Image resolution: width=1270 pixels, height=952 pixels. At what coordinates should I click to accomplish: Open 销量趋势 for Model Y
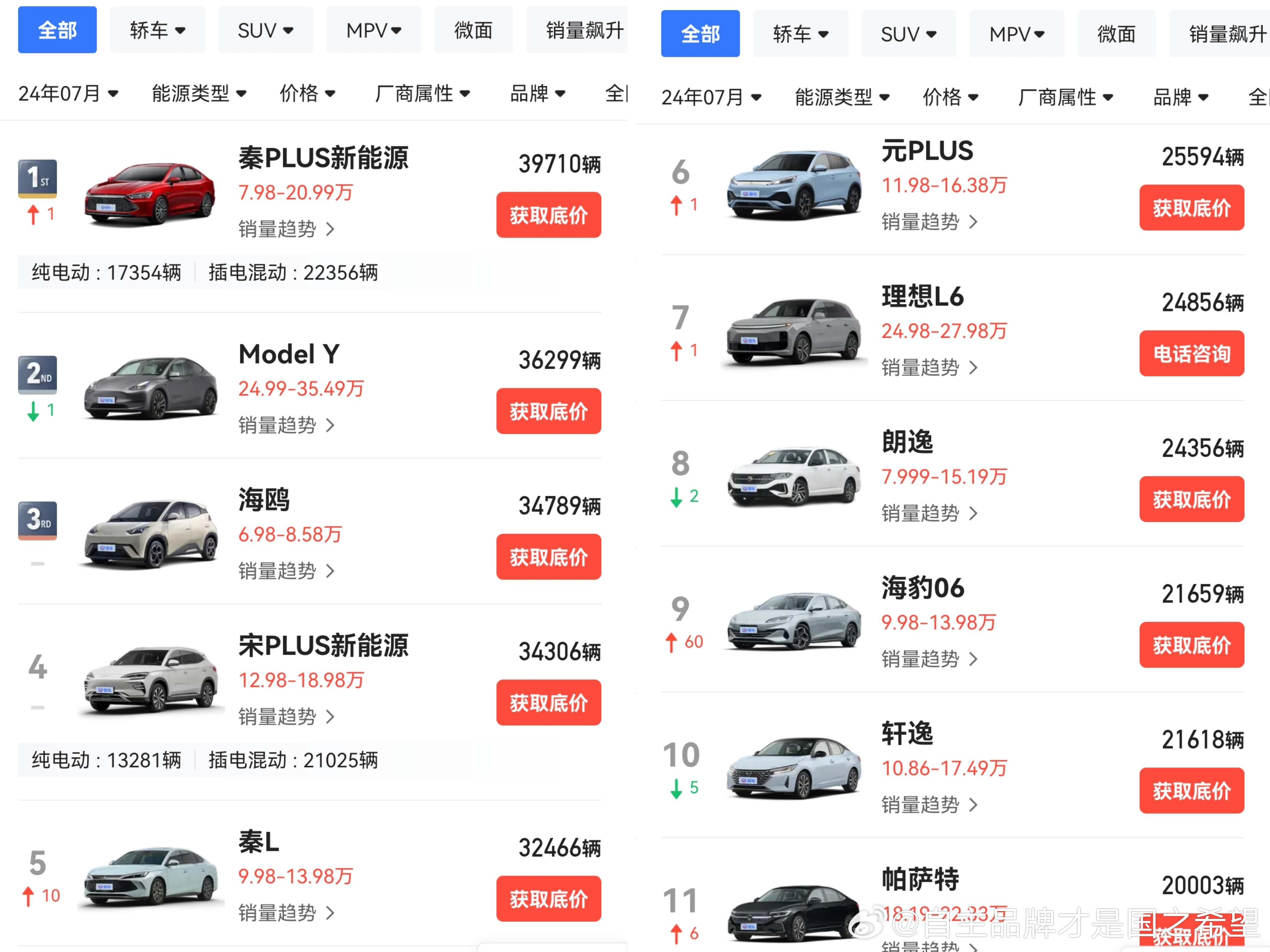click(286, 425)
